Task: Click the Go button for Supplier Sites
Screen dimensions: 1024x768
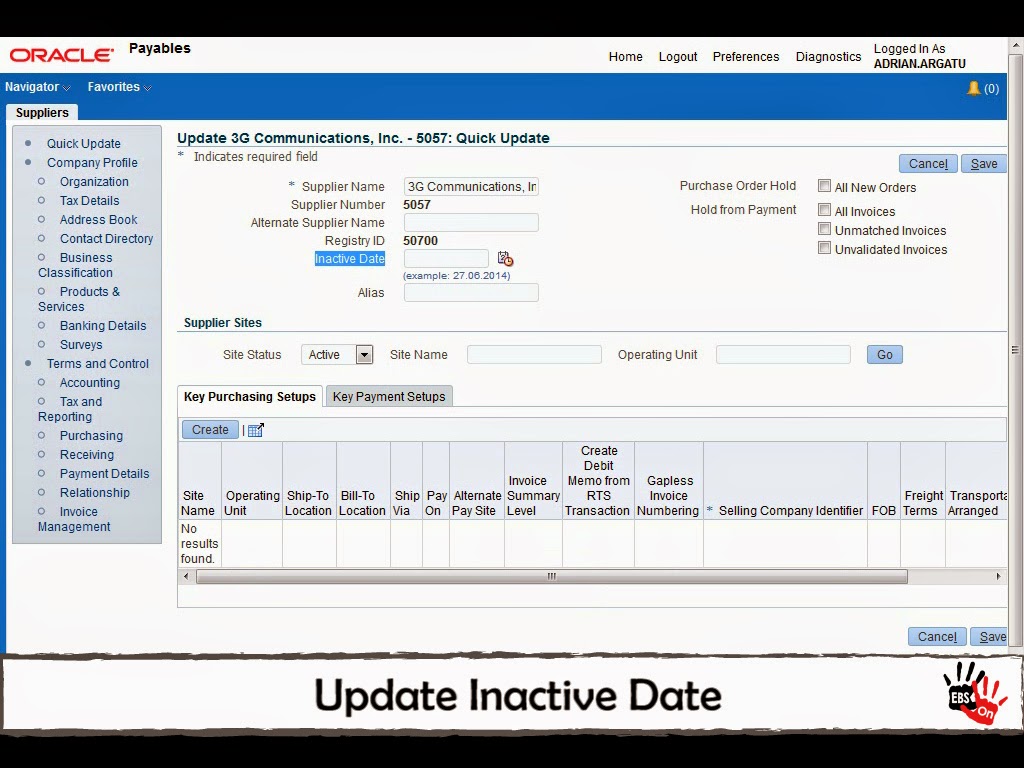Action: [x=884, y=354]
